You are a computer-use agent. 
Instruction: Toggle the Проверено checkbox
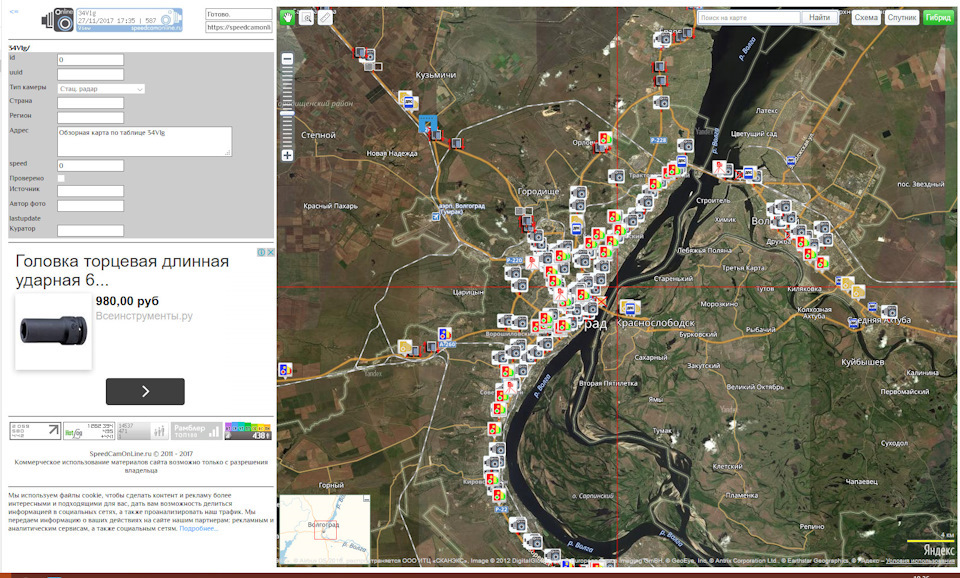[62, 178]
